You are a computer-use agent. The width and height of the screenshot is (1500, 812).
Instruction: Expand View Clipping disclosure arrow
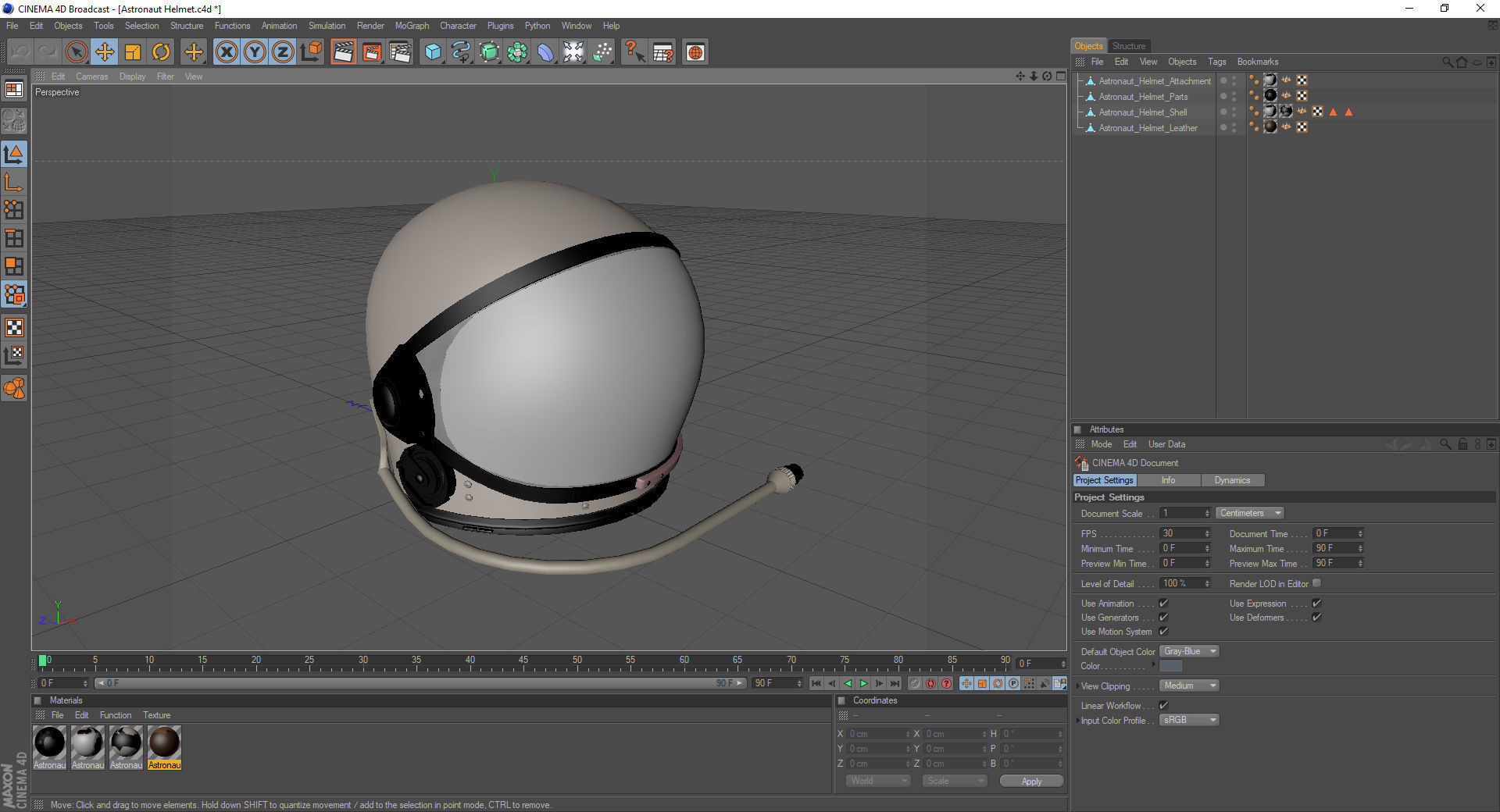1077,686
